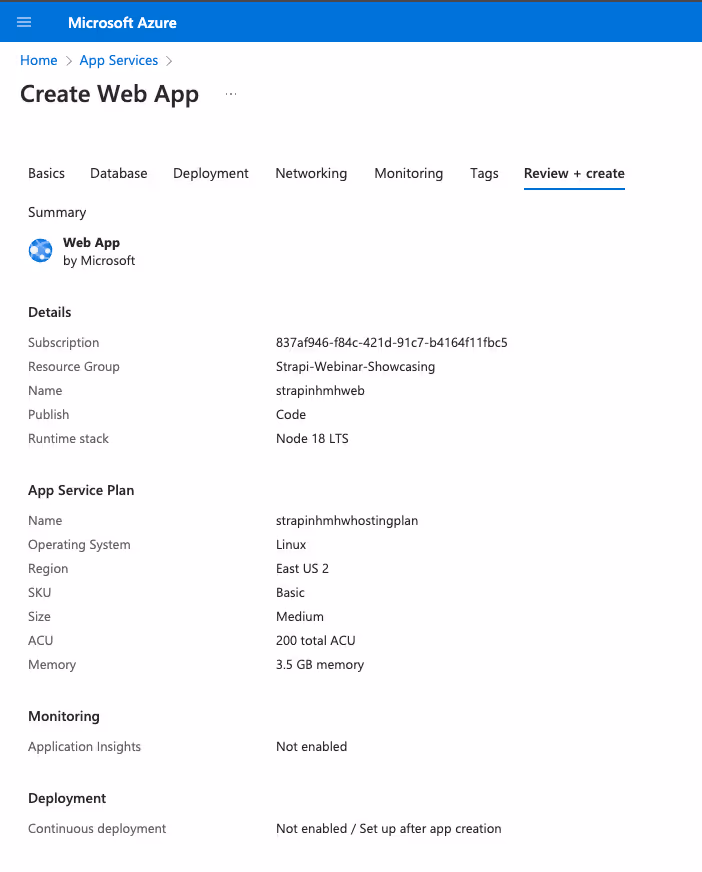Image resolution: width=702 pixels, height=872 pixels.
Task: Open the Networking tab
Action: (x=311, y=174)
